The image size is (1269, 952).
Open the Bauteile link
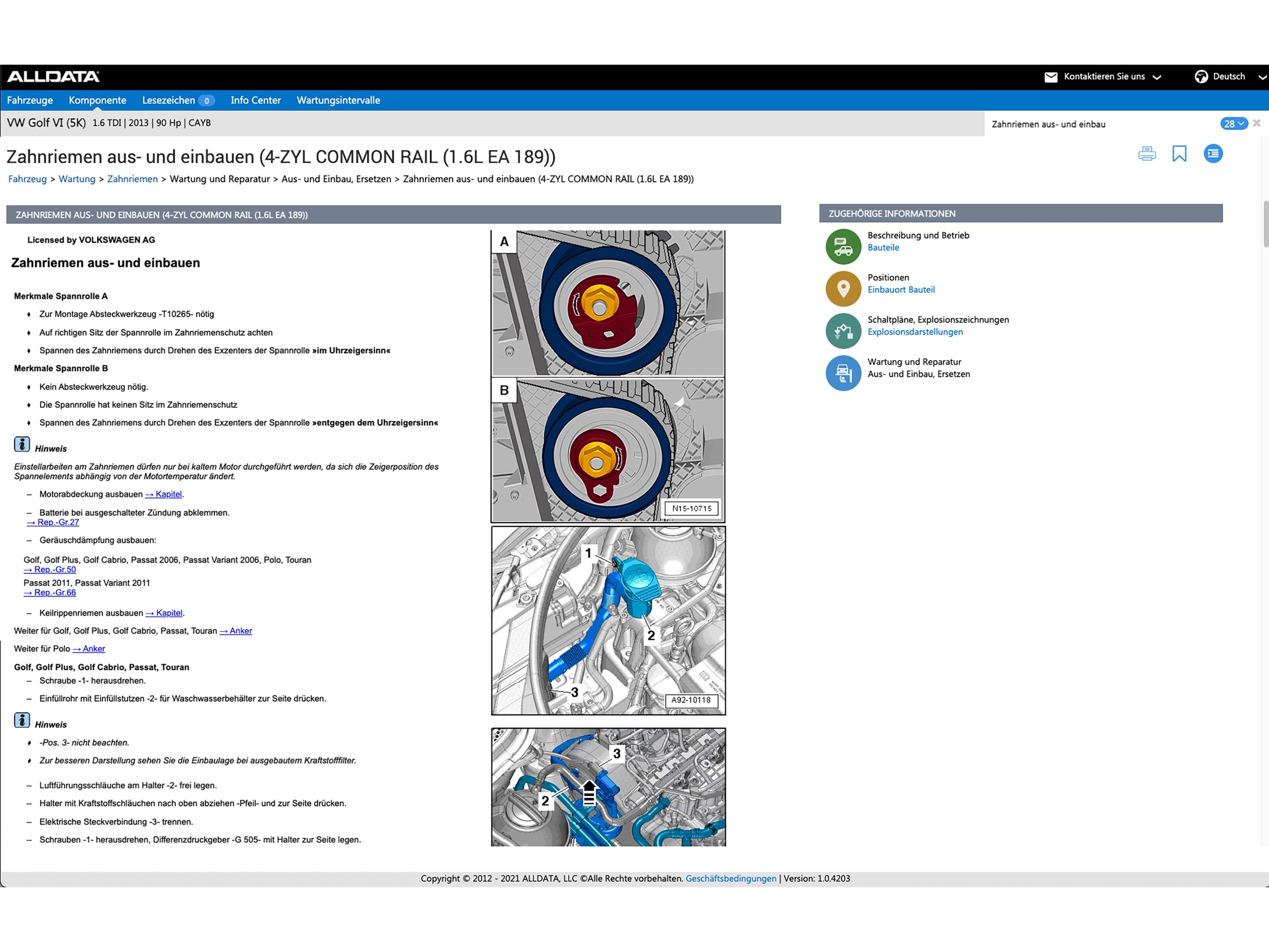pos(883,248)
